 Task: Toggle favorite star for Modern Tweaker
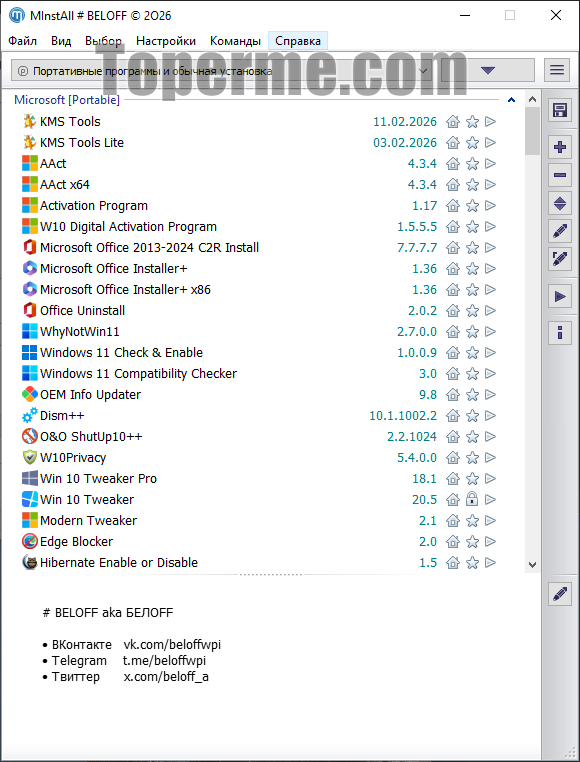(472, 520)
